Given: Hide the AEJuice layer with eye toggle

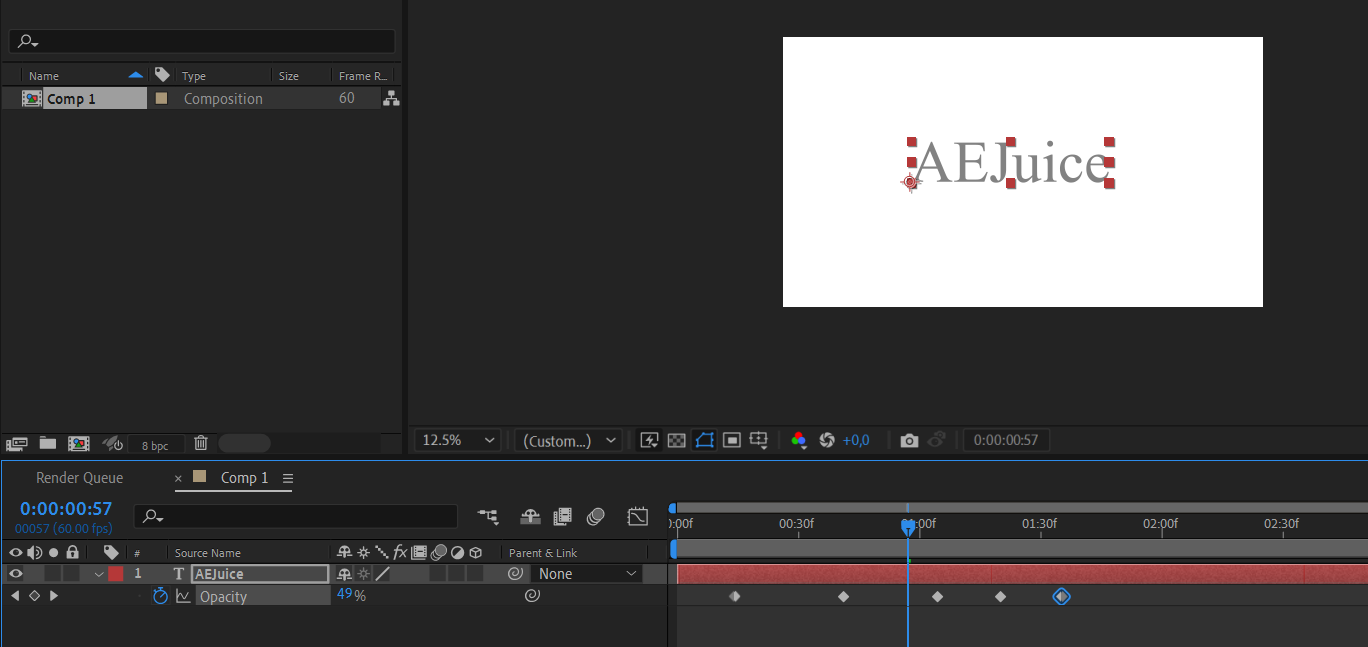Looking at the screenshot, I should 16,574.
